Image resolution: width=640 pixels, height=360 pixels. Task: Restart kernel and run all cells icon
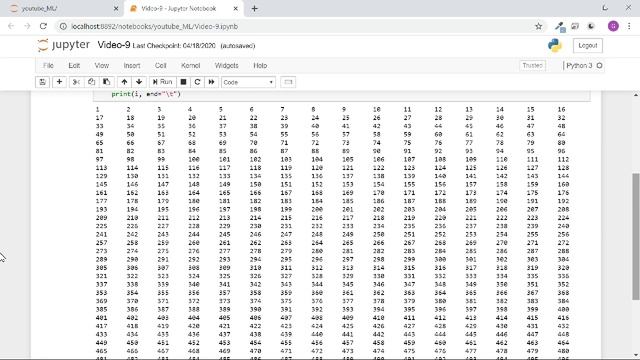pyautogui.click(x=211, y=82)
